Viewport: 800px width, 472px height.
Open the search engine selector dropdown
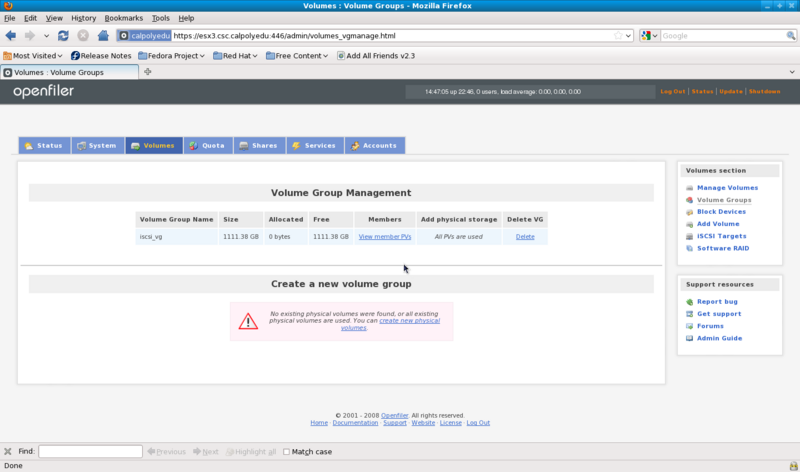click(x=649, y=36)
